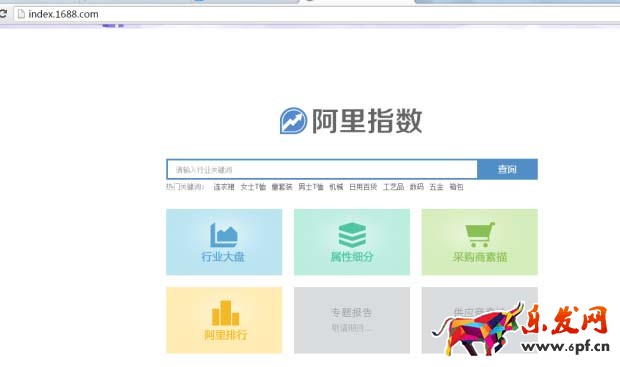
Task: Select hot keyword 女士T恤
Action: (253, 187)
